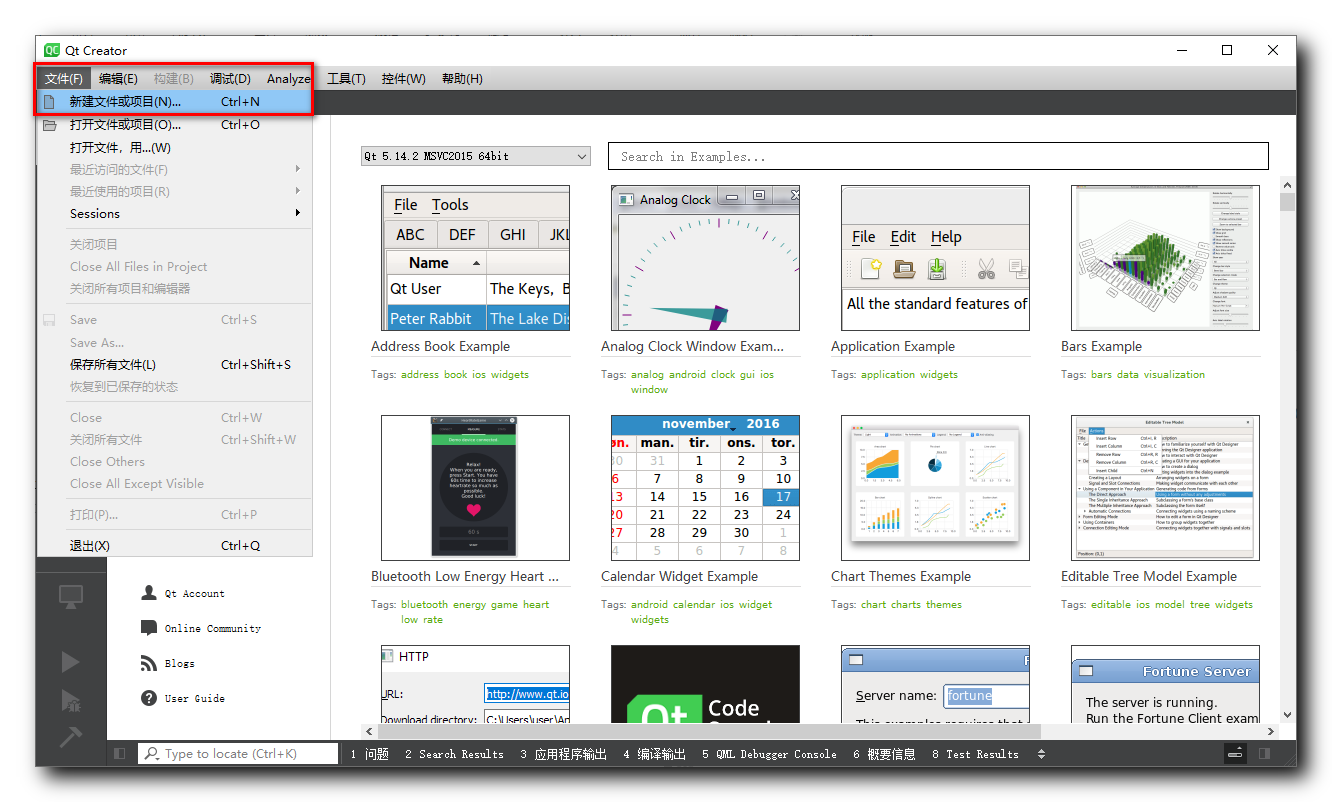
Task: Switch to 5 QML Debugger Console pane
Action: pyautogui.click(x=769, y=754)
